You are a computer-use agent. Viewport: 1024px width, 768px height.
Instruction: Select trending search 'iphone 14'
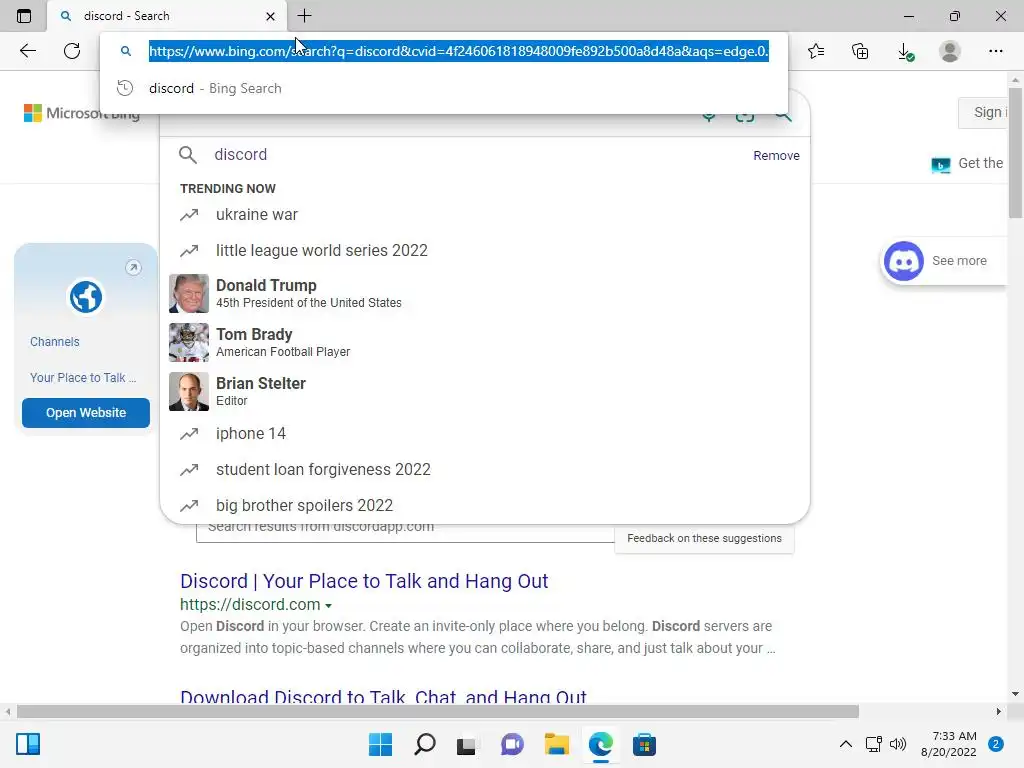[x=485, y=434]
